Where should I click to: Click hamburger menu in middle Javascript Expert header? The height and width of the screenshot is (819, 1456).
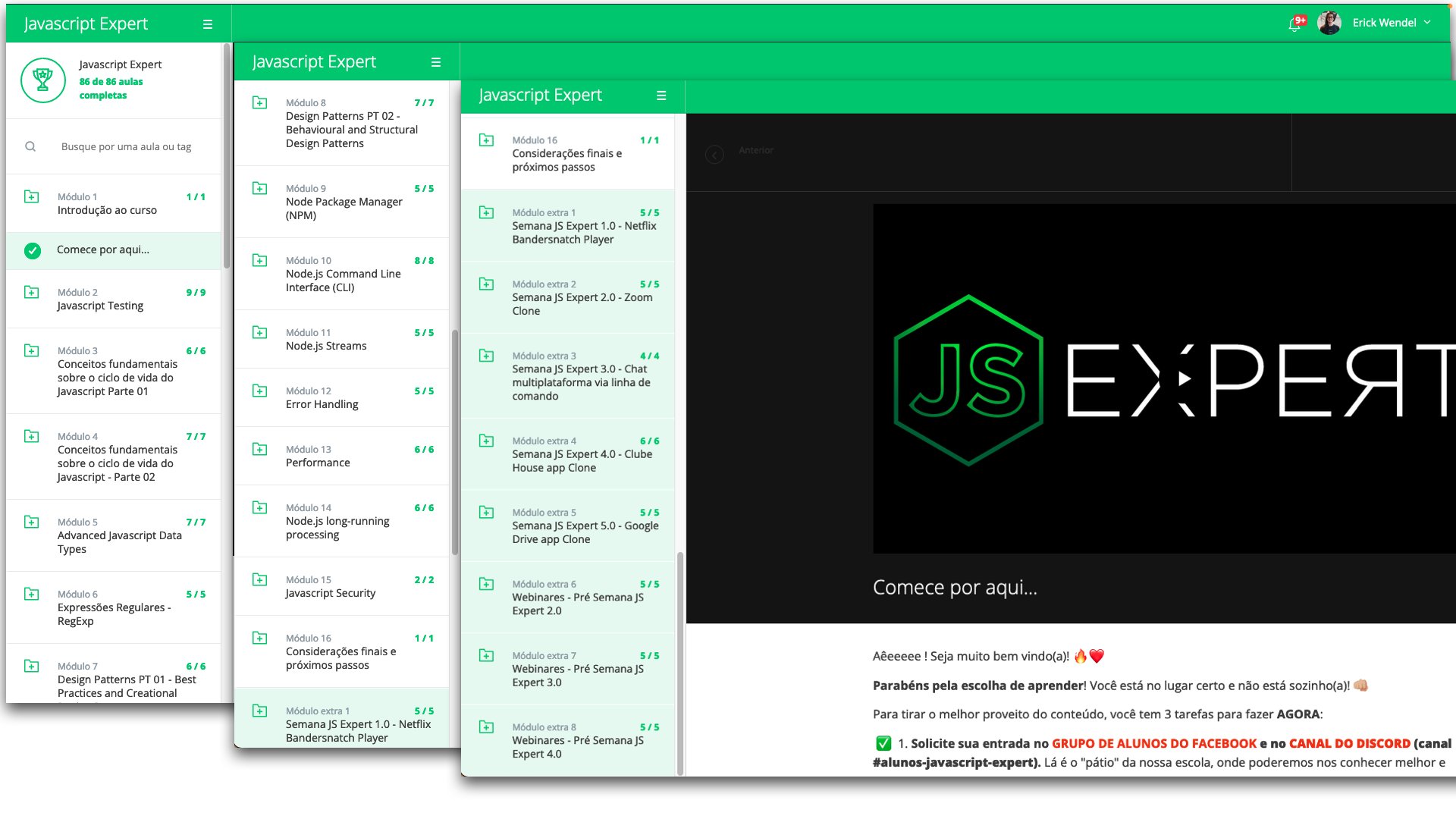(x=436, y=62)
